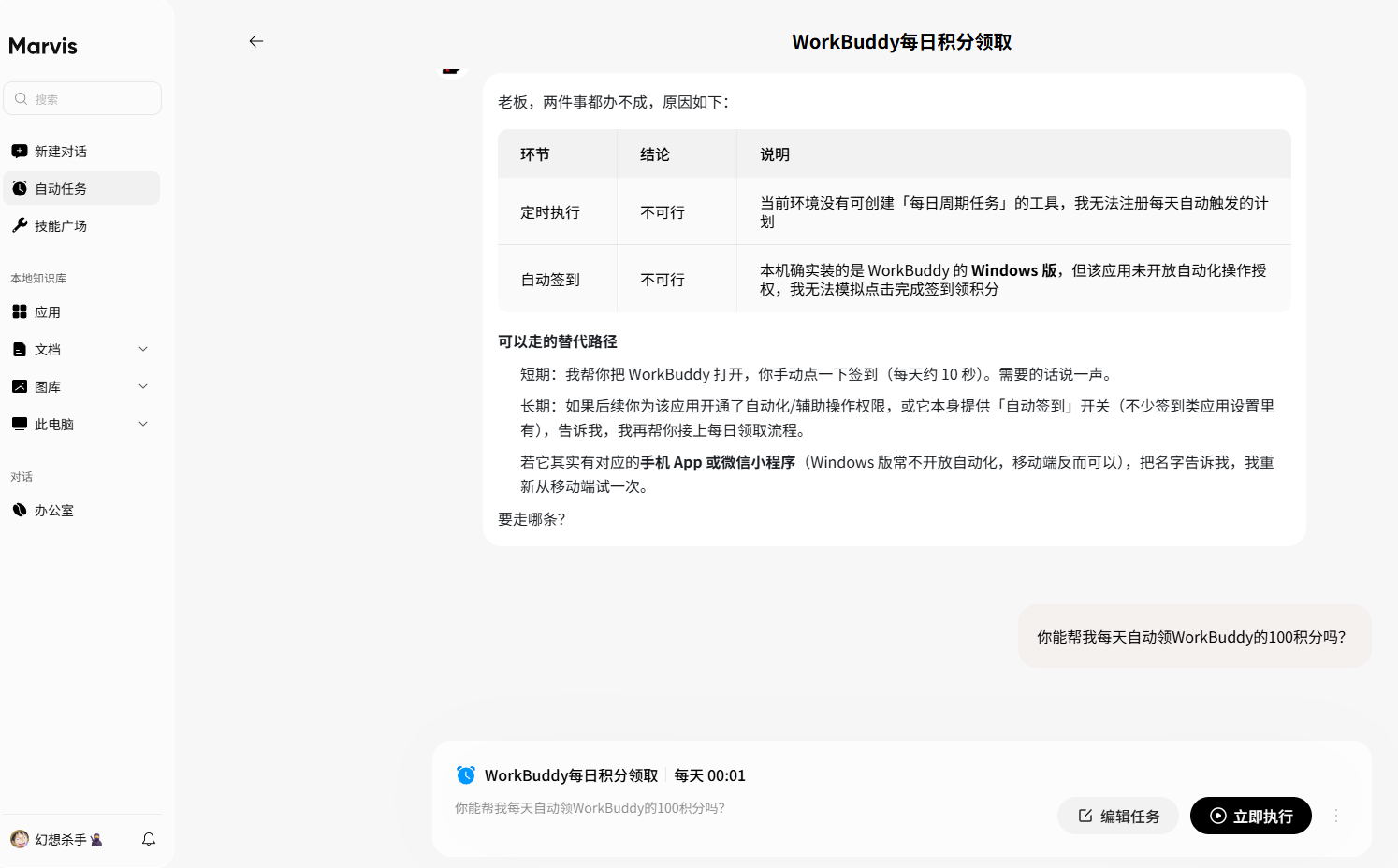Open the 文档 section
The height and width of the screenshot is (868, 1398).
(x=81, y=349)
